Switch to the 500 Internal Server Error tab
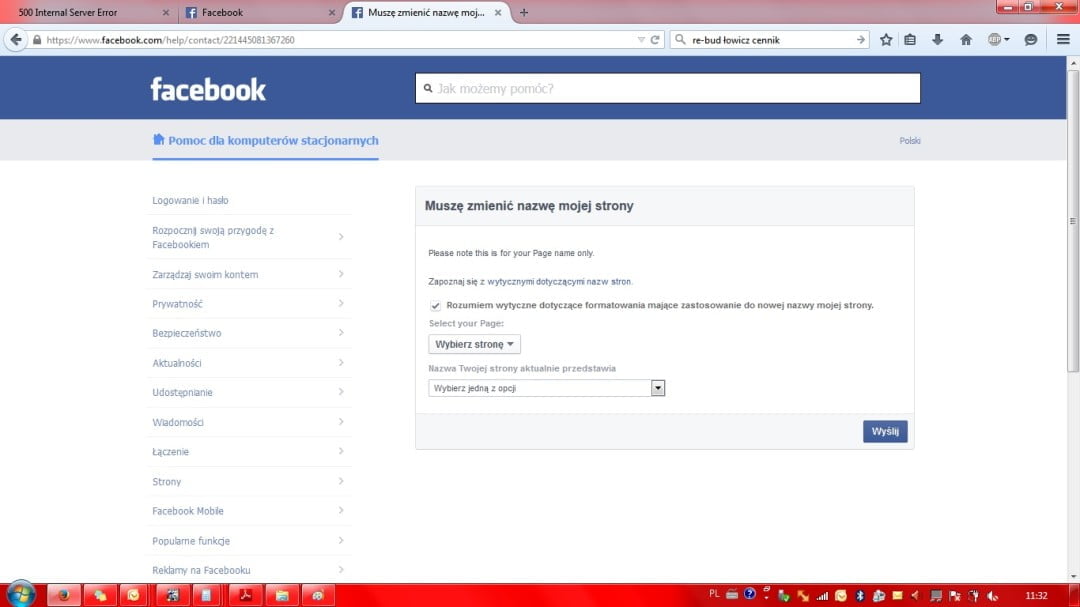1080x607 pixels. click(89, 12)
